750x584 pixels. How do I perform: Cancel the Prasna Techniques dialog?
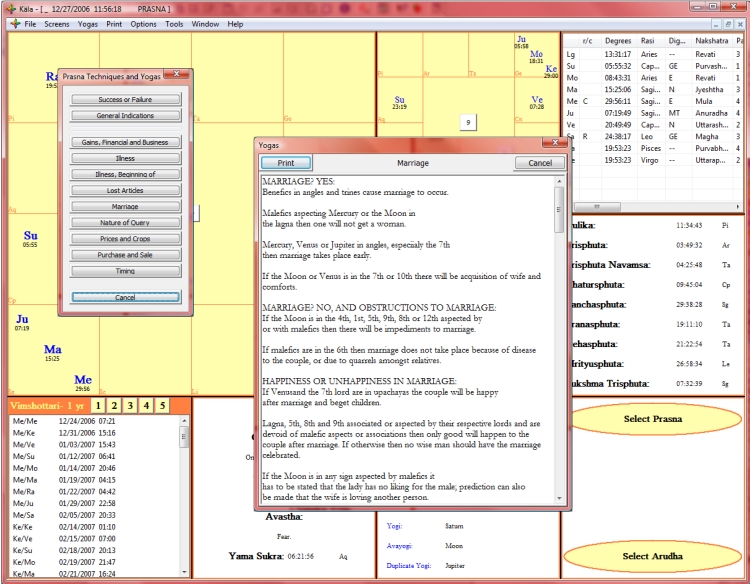pos(125,298)
